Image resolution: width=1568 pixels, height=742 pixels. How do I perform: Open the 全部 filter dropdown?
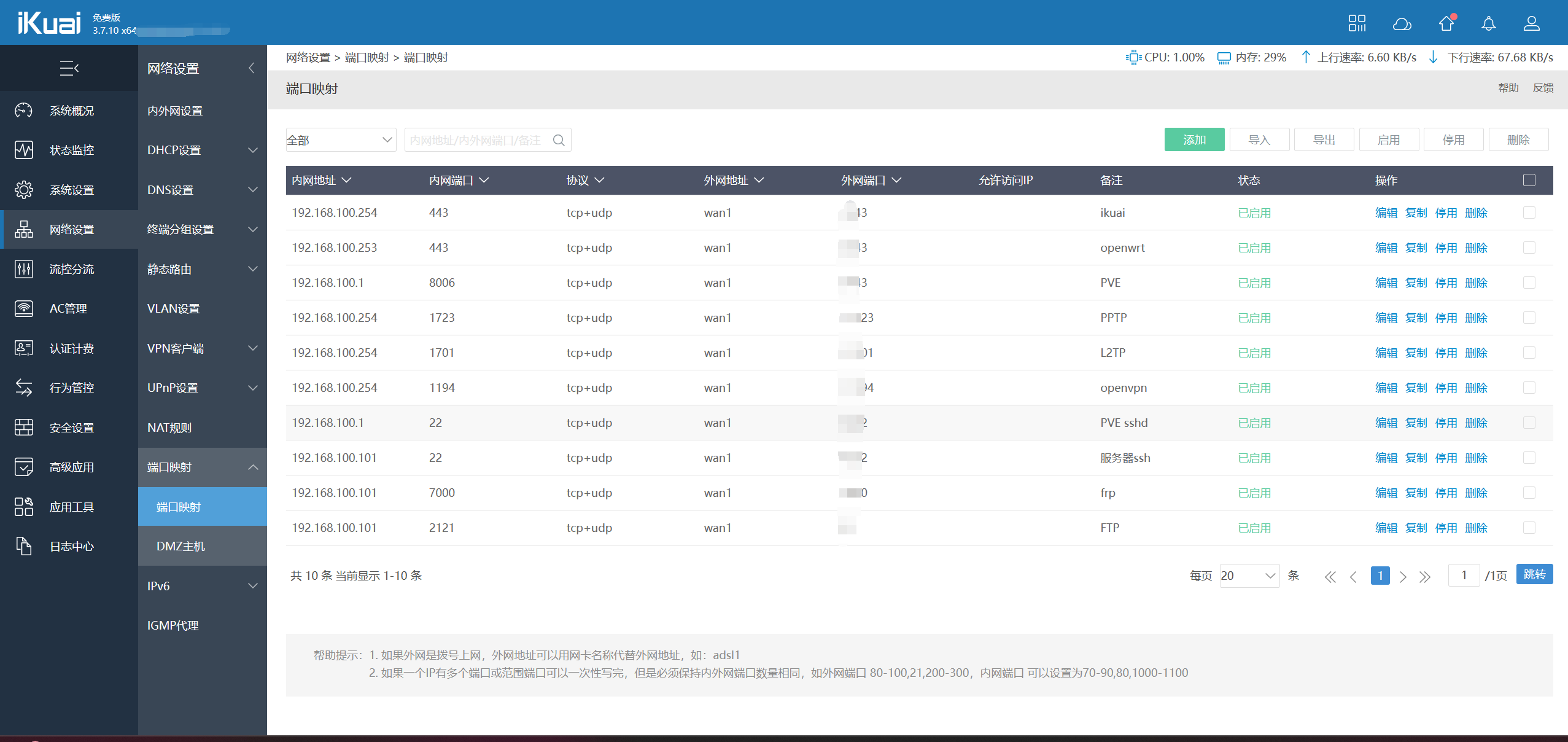(341, 140)
